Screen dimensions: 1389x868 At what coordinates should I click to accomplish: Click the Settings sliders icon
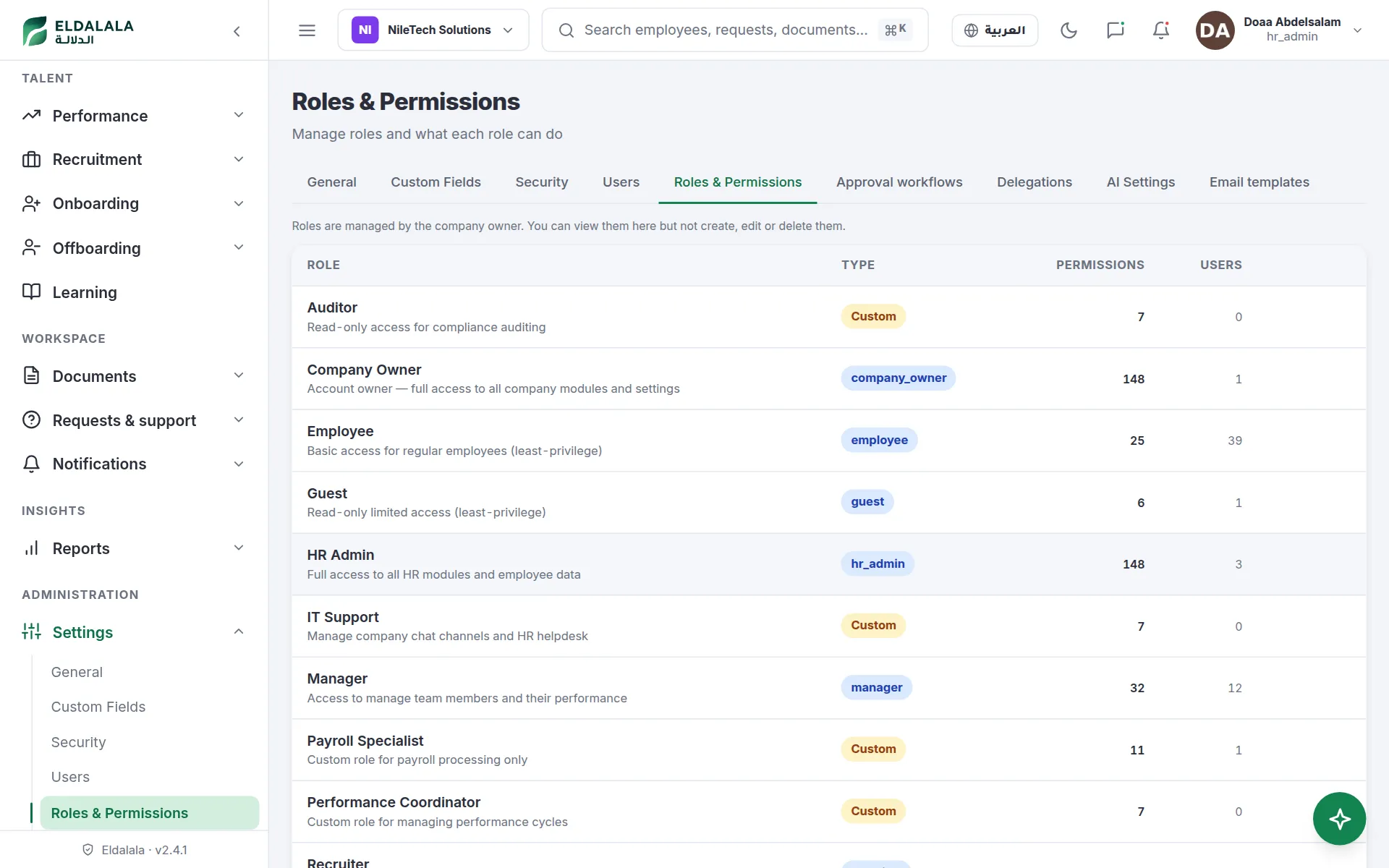point(31,631)
